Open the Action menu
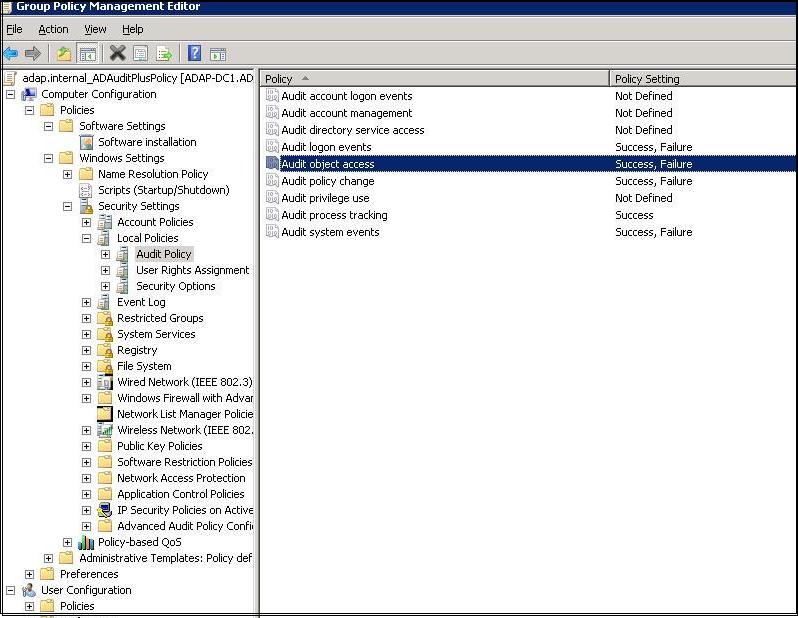 tap(53, 30)
